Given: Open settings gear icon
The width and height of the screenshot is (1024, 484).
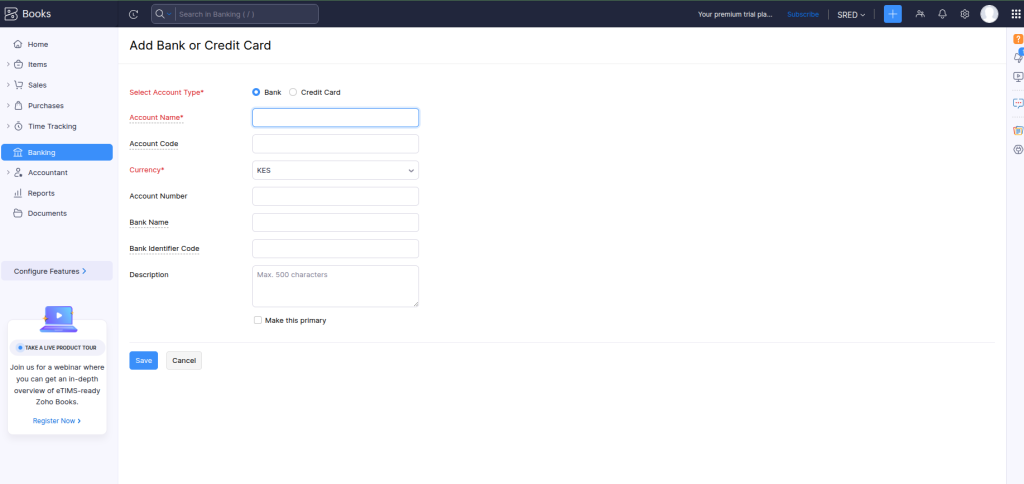Looking at the screenshot, I should (965, 14).
